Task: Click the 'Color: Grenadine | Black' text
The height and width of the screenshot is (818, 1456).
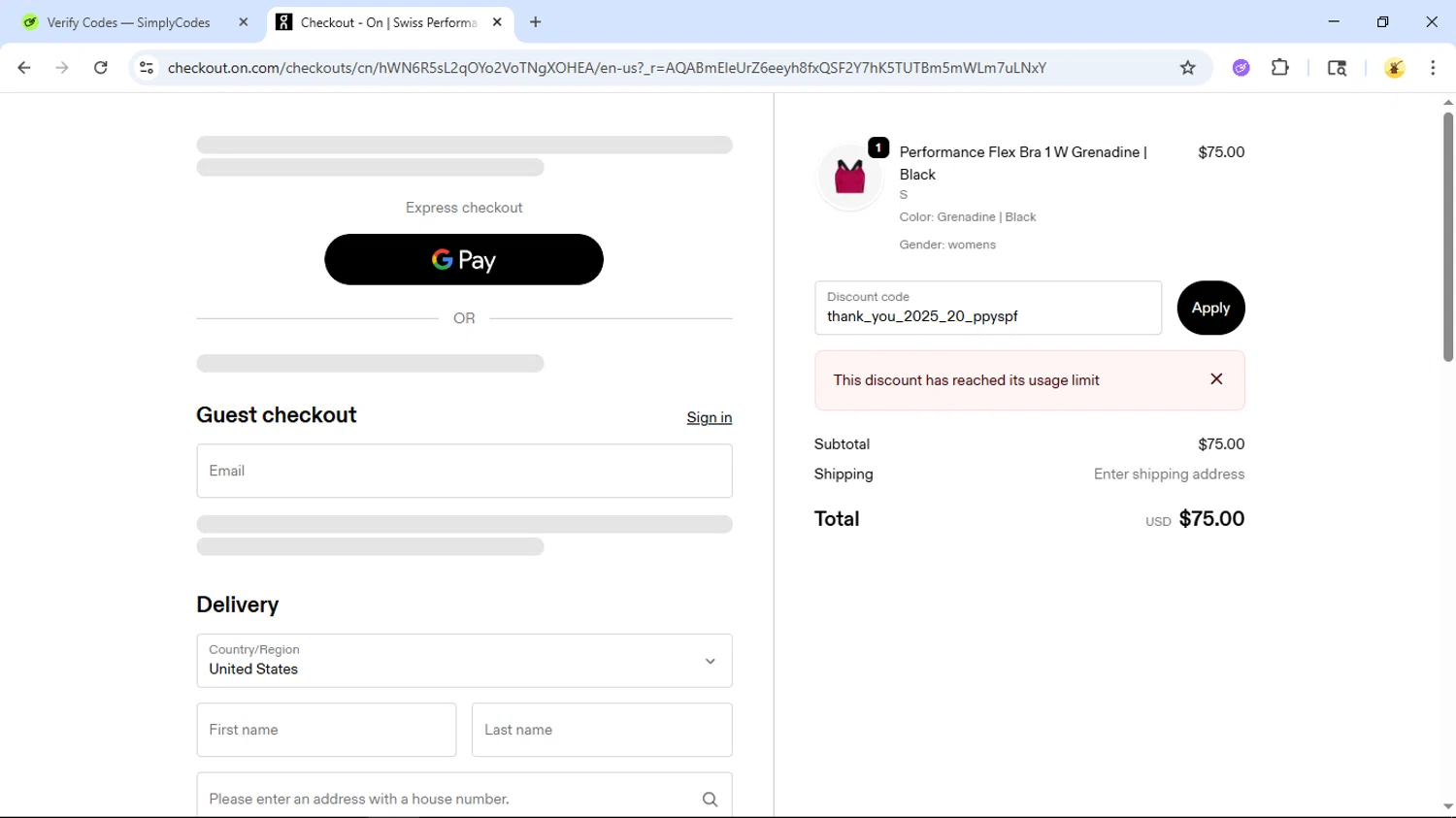Action: click(968, 217)
